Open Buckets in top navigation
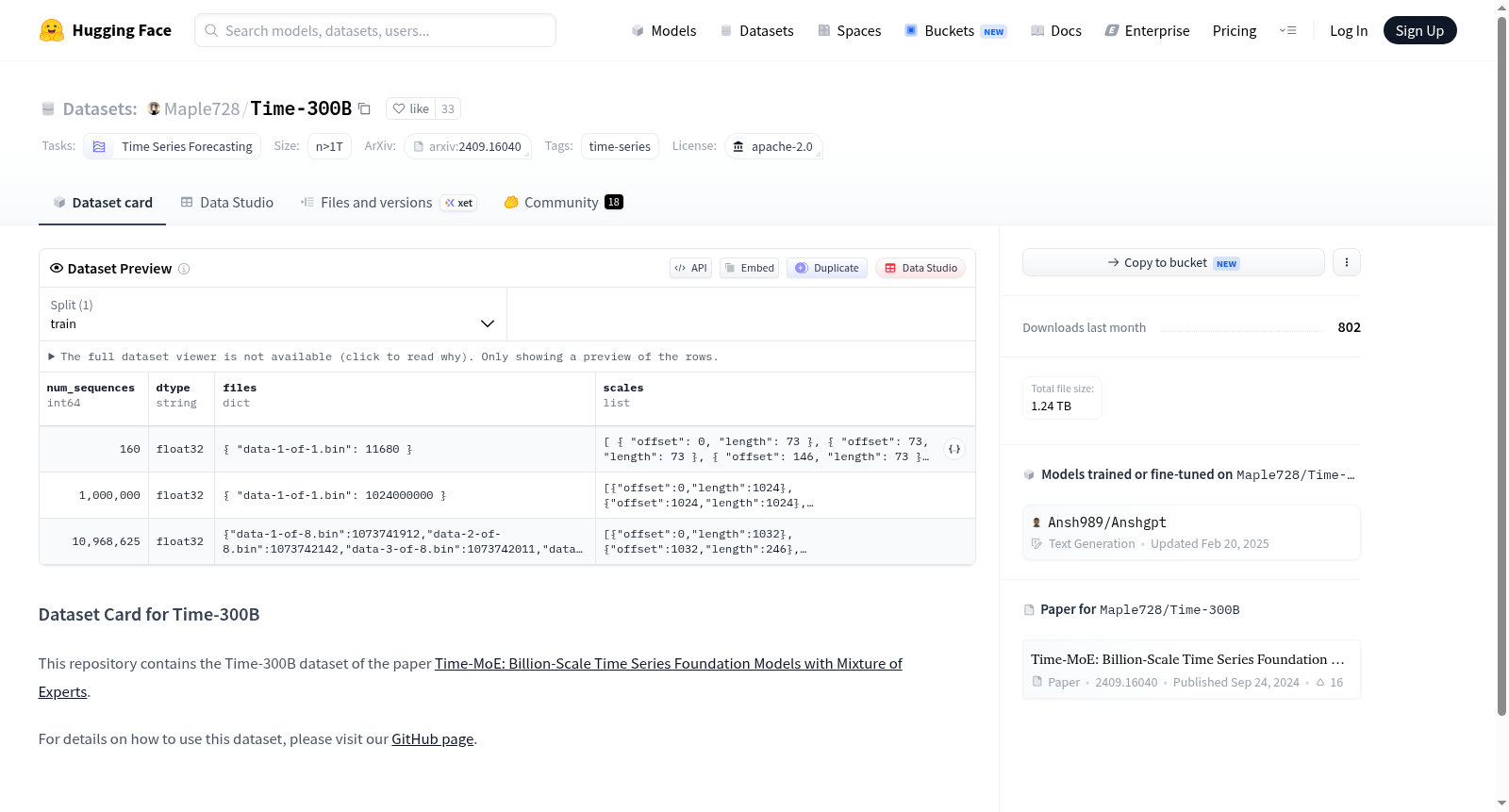Image resolution: width=1509 pixels, height=812 pixels. pos(955,31)
